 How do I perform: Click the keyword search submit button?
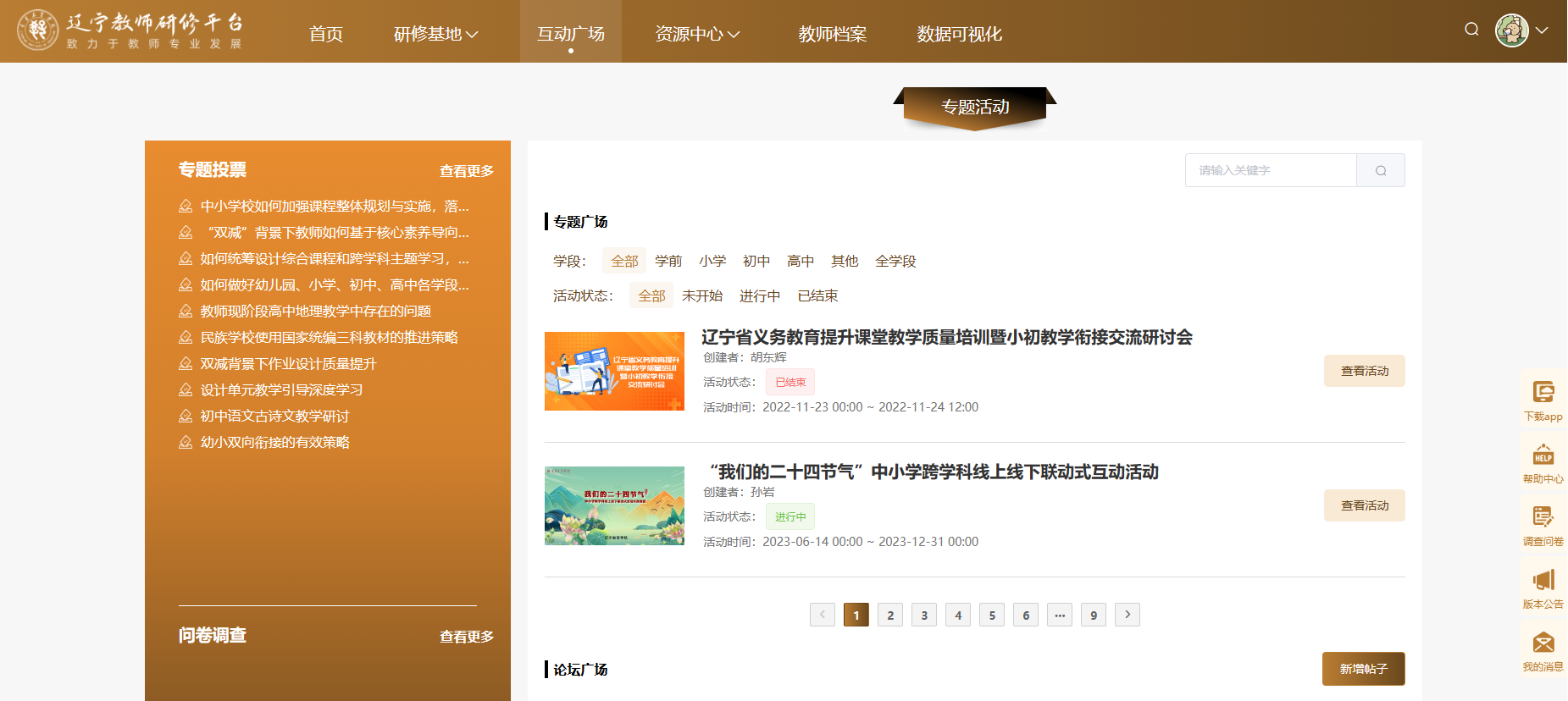1380,170
